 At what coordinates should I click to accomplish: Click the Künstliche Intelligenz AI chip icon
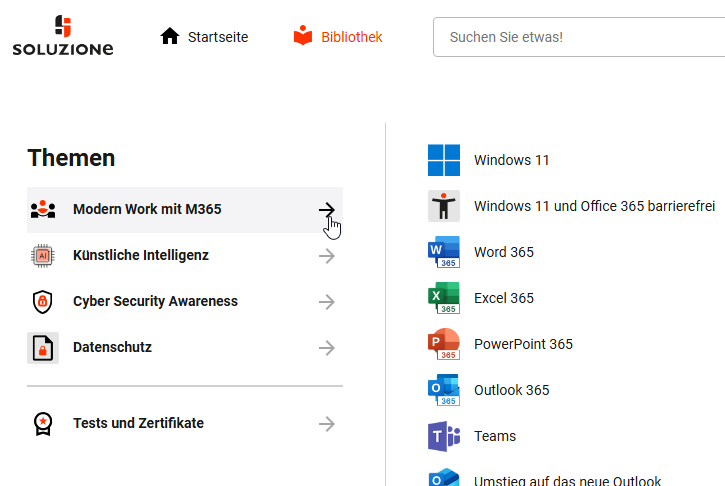pos(43,255)
